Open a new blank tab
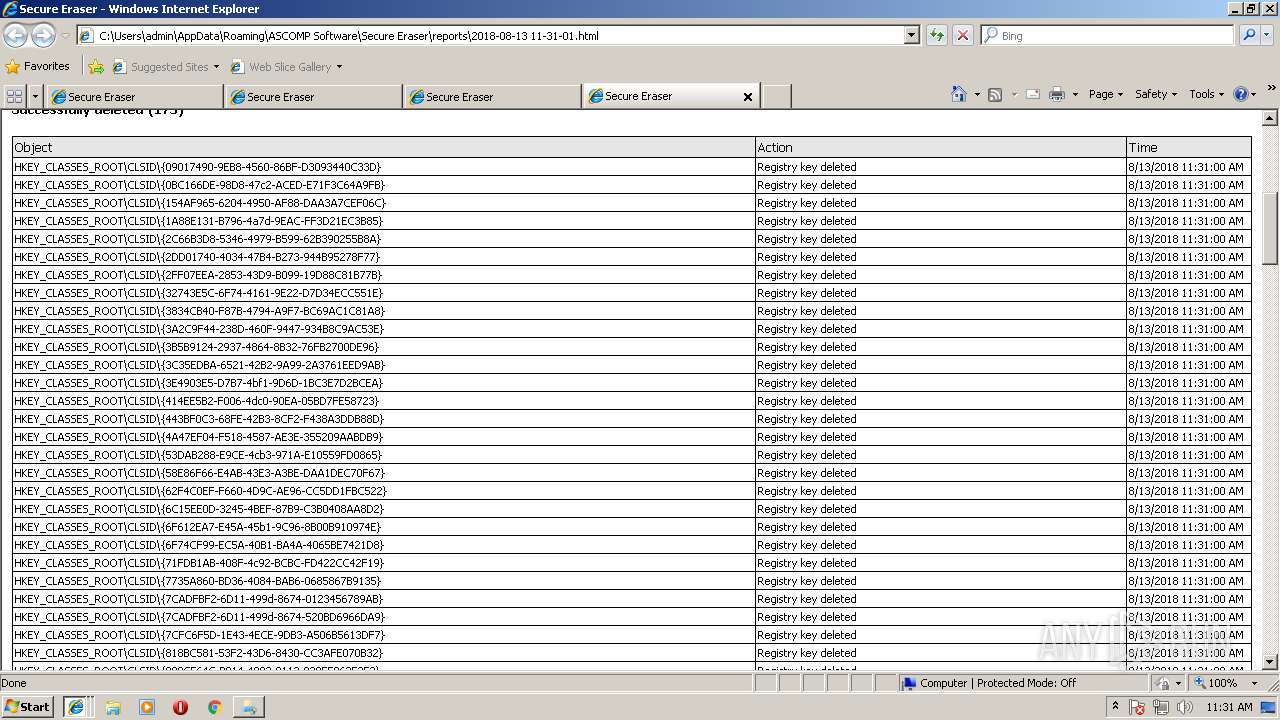The height and width of the screenshot is (720, 1280). pyautogui.click(x=777, y=96)
